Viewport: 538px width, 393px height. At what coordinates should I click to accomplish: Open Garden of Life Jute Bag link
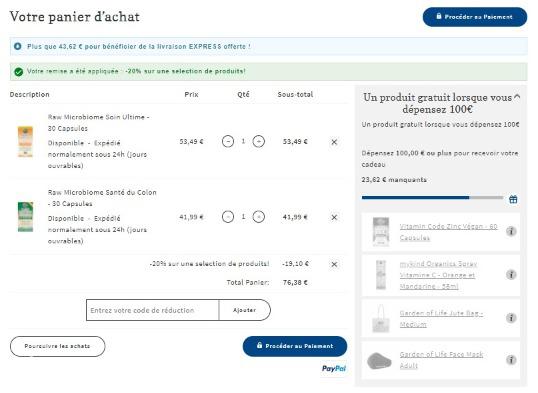coord(441,319)
